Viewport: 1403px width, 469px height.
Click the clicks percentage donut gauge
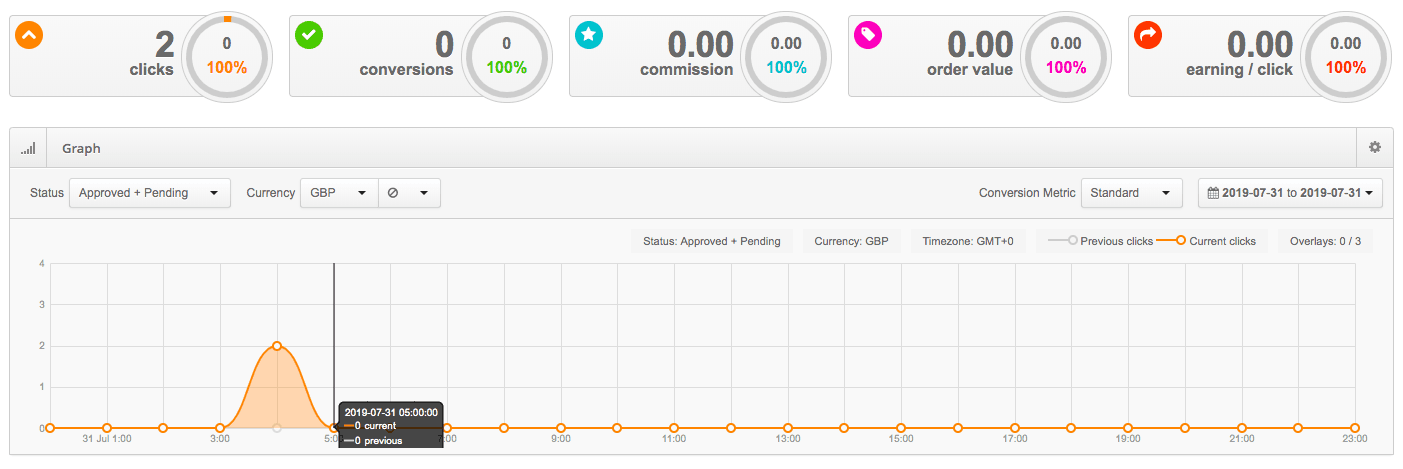227,56
